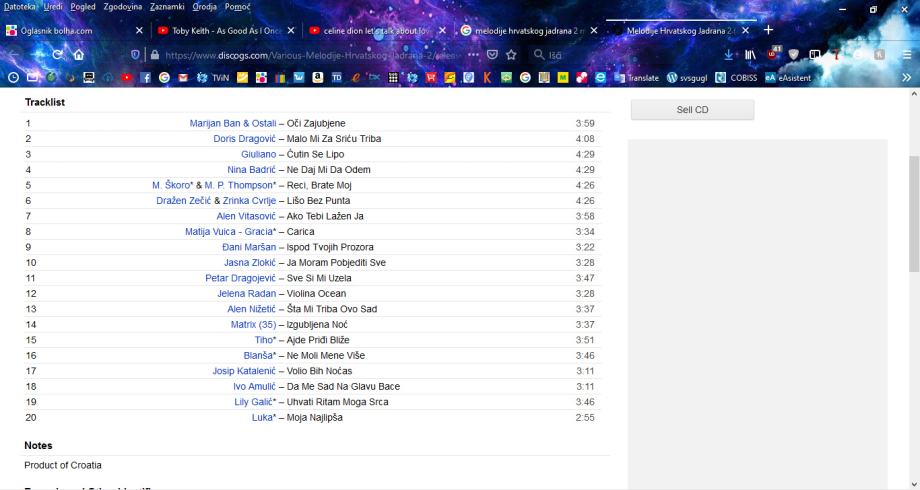Open artist link Ivo Amulić

(x=254, y=387)
